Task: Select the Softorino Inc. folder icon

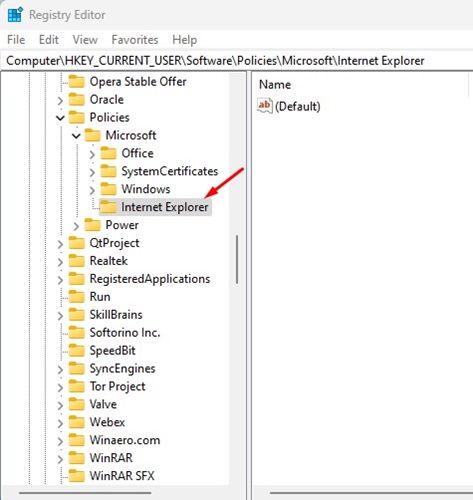Action: click(x=77, y=333)
